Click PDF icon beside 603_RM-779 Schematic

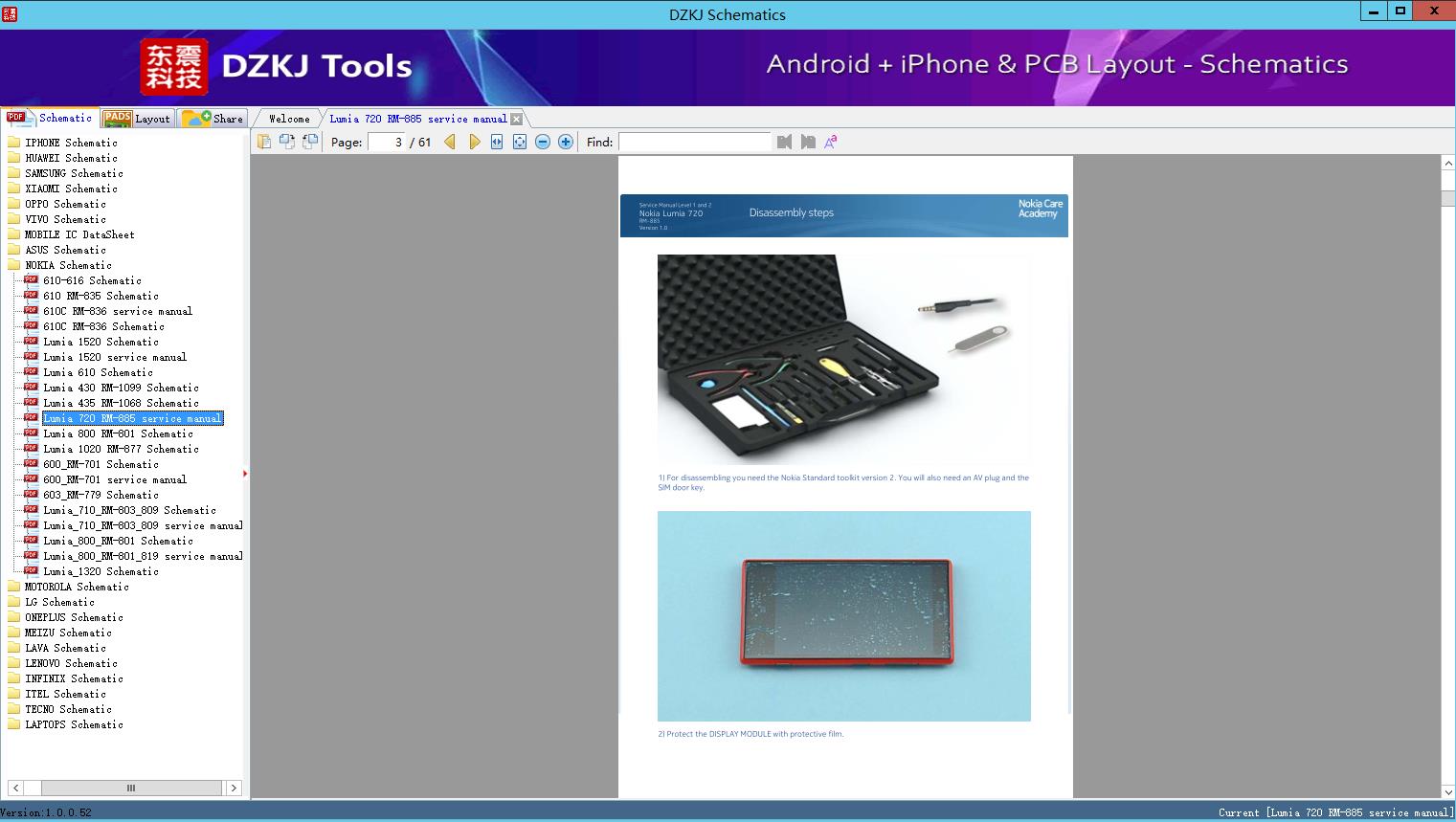tap(31, 494)
